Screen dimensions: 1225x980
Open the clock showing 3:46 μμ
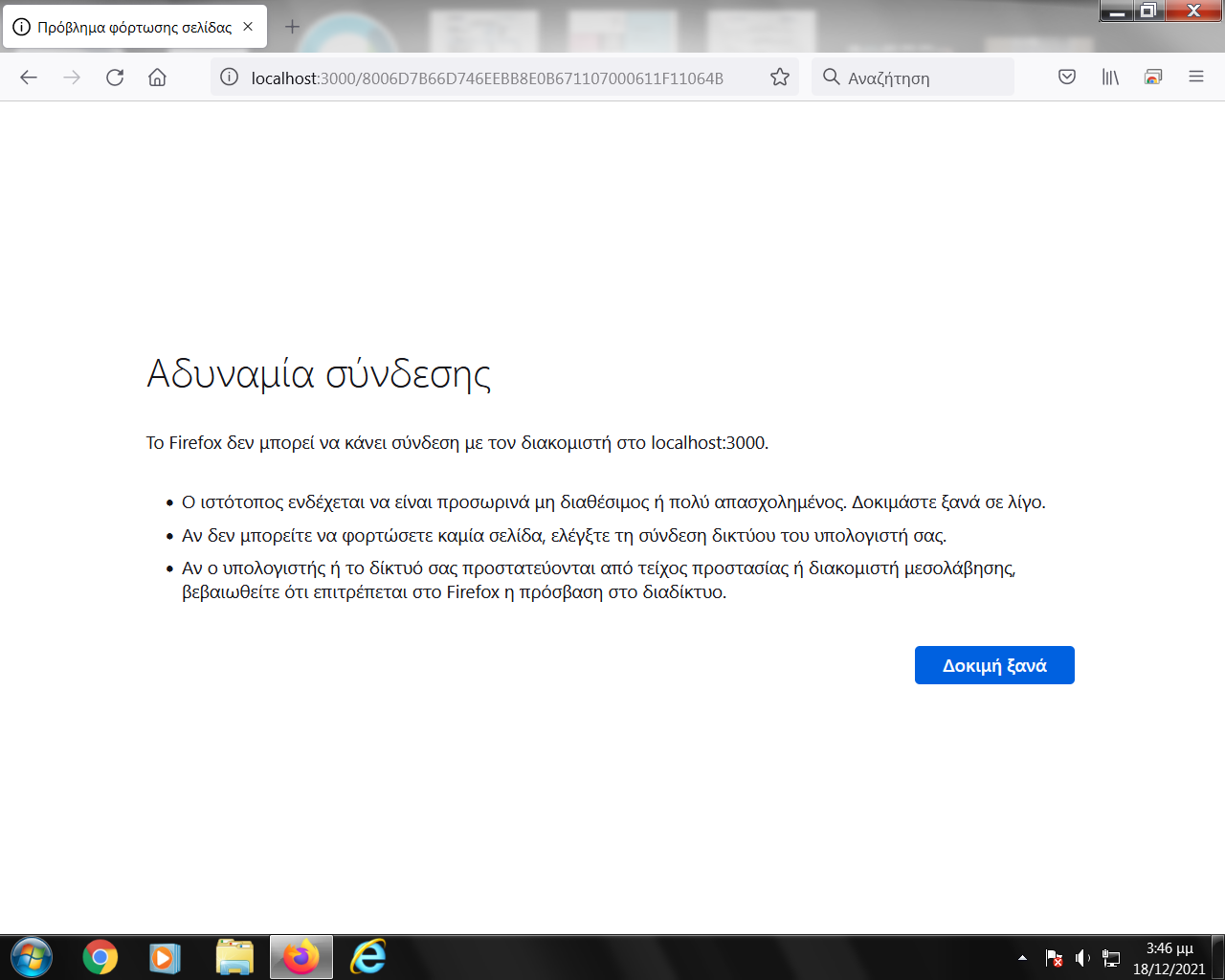[x=1169, y=958]
